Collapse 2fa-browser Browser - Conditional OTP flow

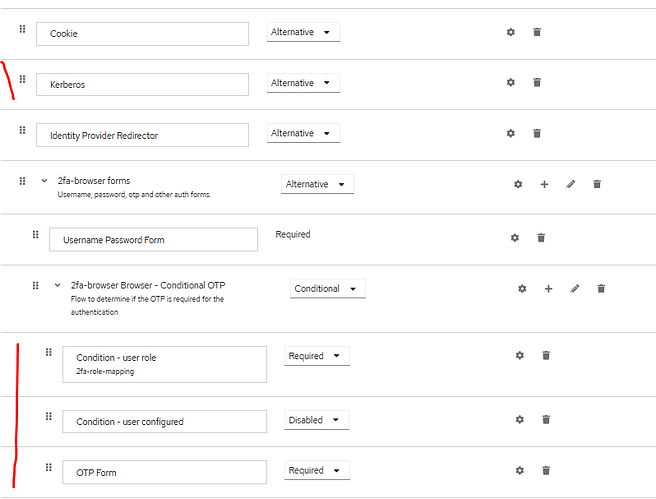tap(58, 285)
